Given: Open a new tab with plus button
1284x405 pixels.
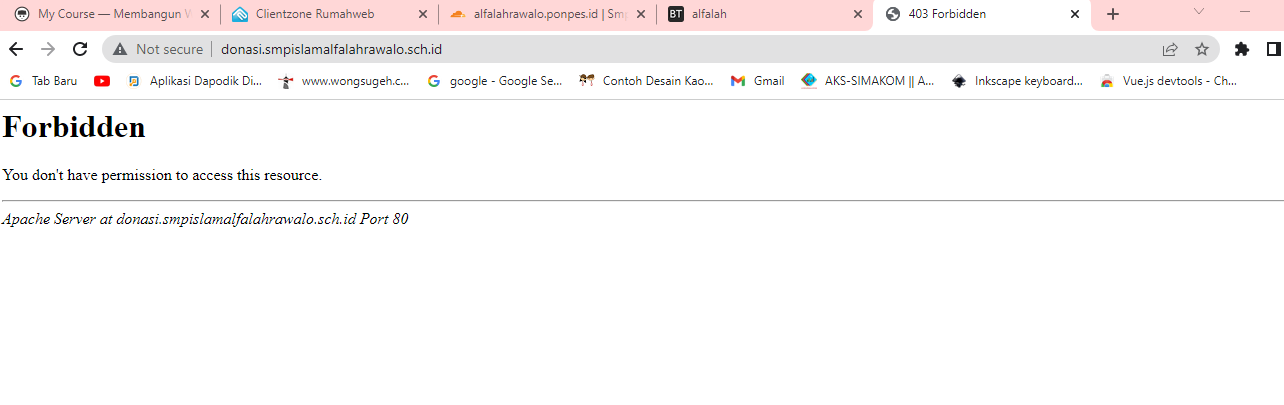Looking at the screenshot, I should click(1113, 14).
